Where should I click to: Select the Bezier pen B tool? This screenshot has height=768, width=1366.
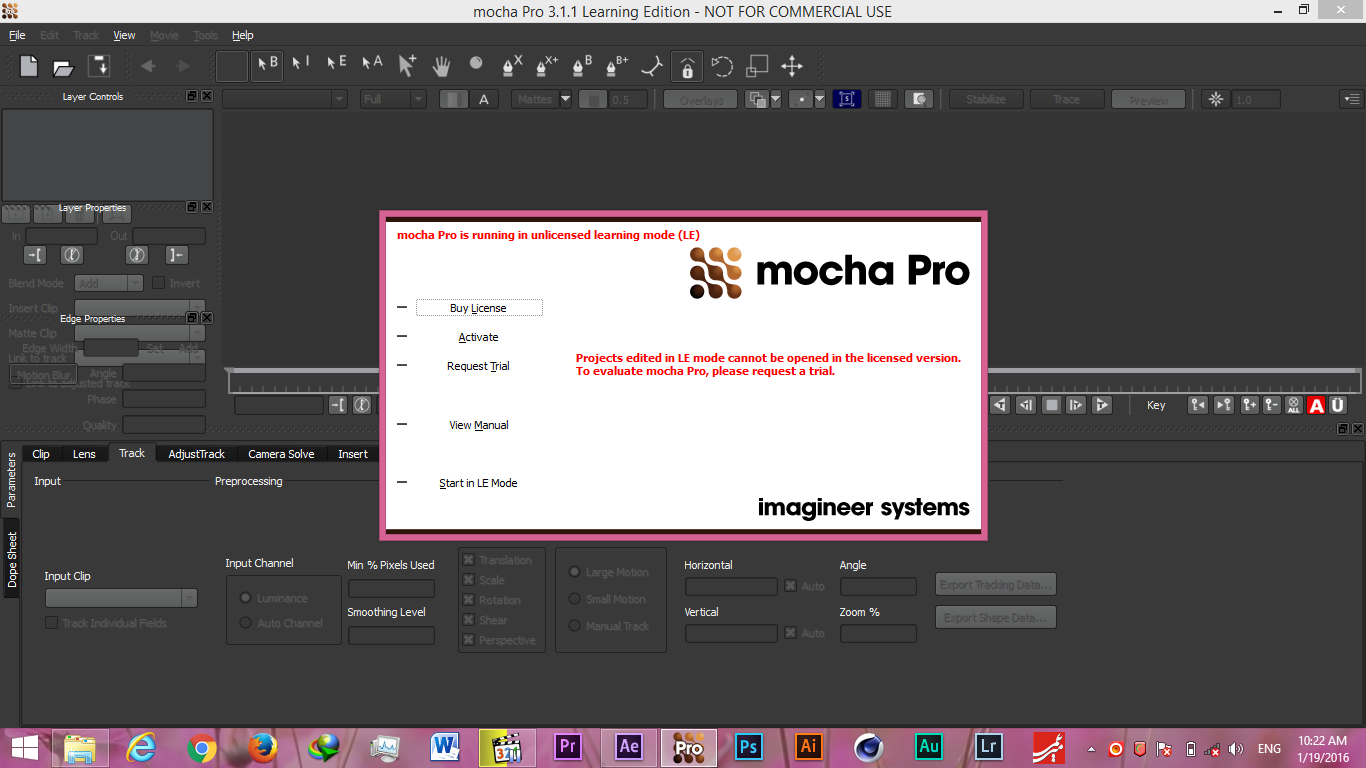tap(582, 65)
